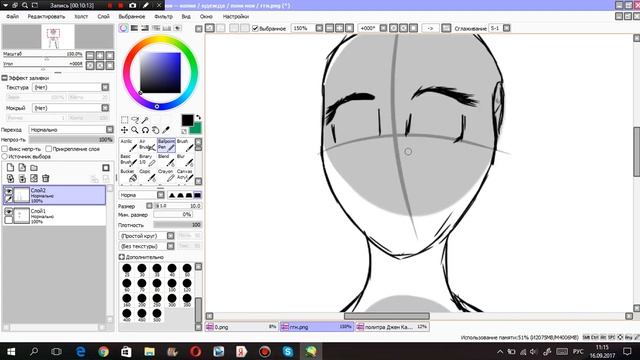Select the Blur tool
The height and width of the screenshot is (360, 640).
pyautogui.click(x=185, y=160)
